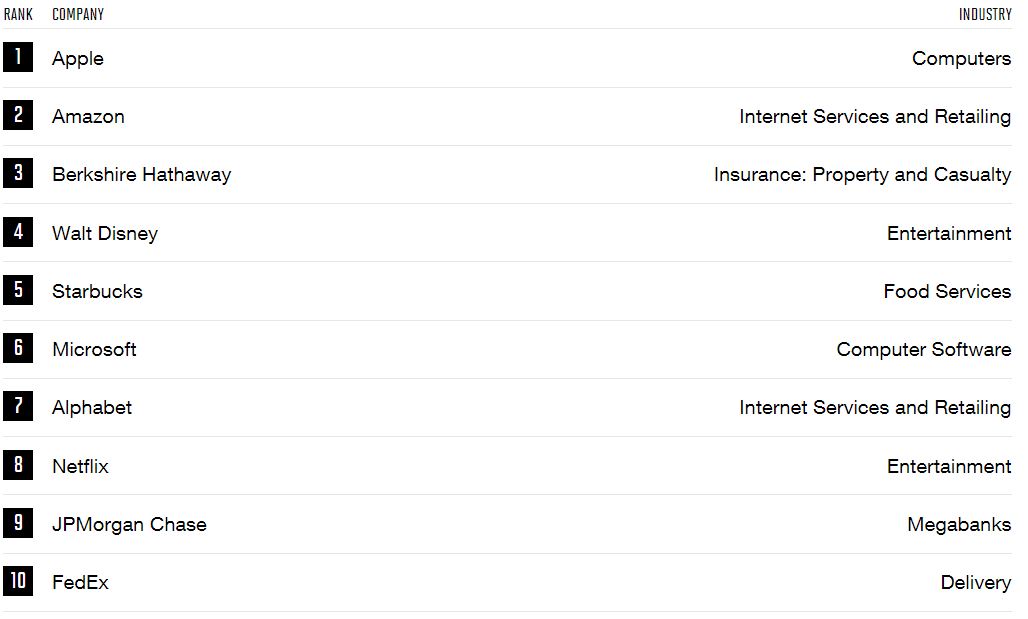
Task: Click the COMPANY column header
Action: (x=78, y=14)
